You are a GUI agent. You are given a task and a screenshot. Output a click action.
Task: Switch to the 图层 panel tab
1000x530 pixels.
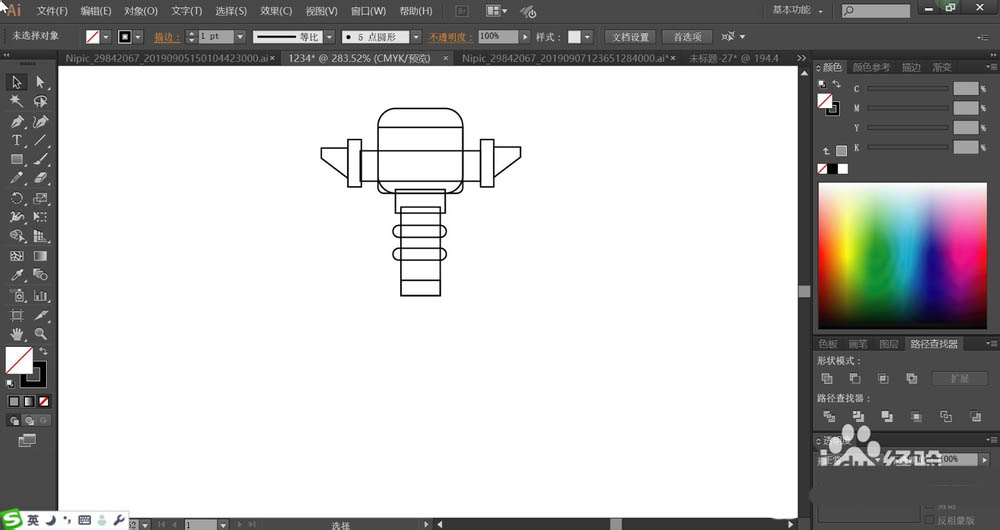tap(888, 344)
